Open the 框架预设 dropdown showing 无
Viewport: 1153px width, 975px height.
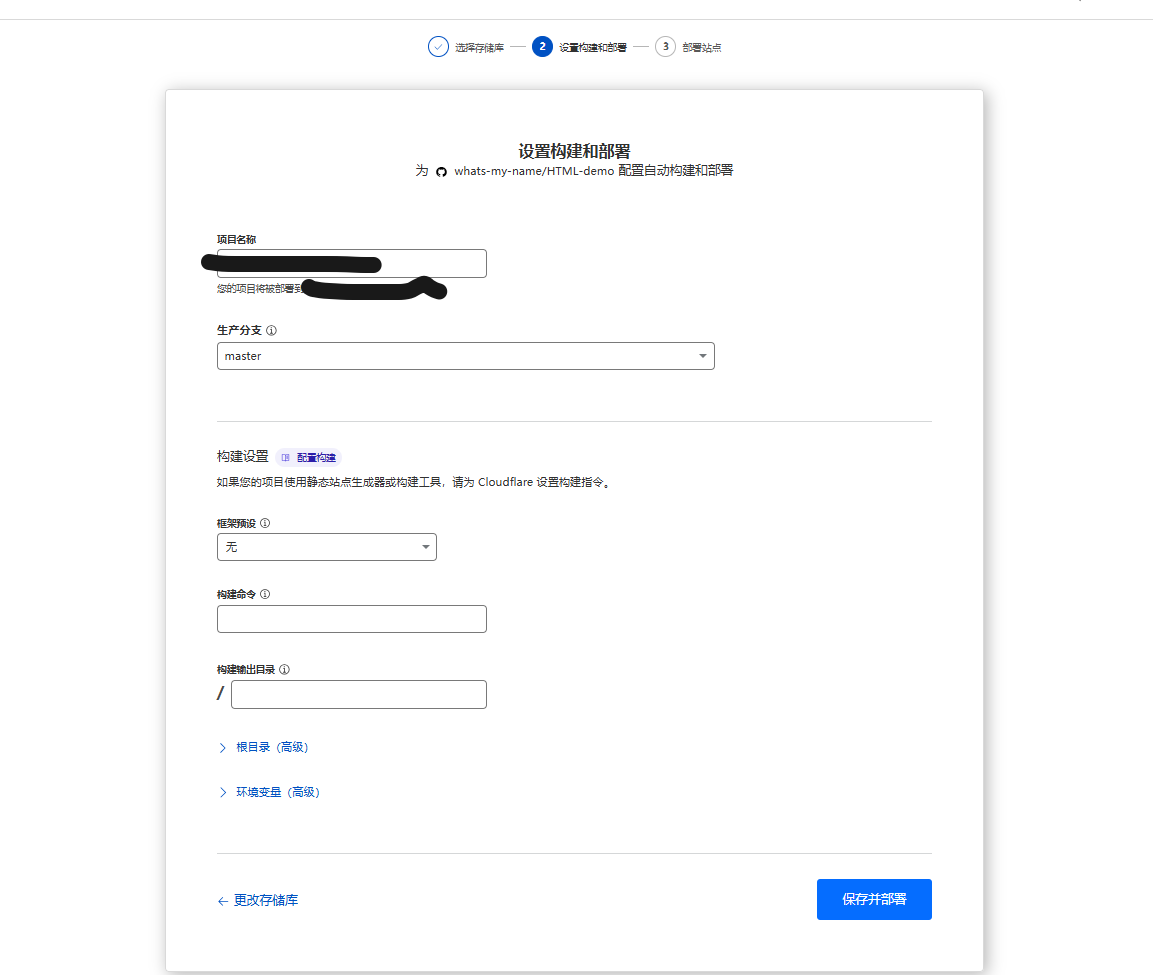coord(326,547)
